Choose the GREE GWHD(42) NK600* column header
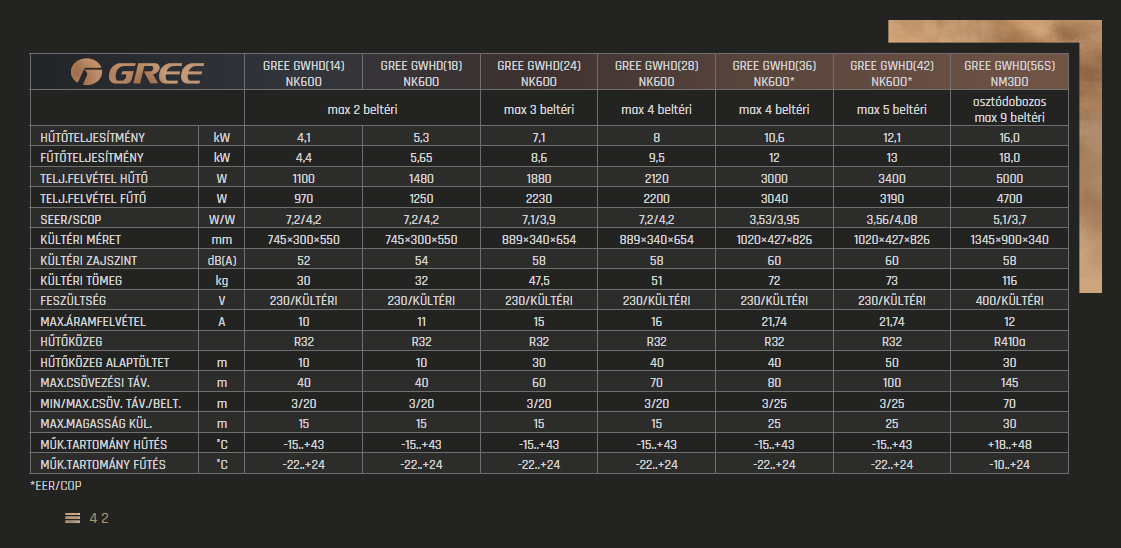 point(892,73)
